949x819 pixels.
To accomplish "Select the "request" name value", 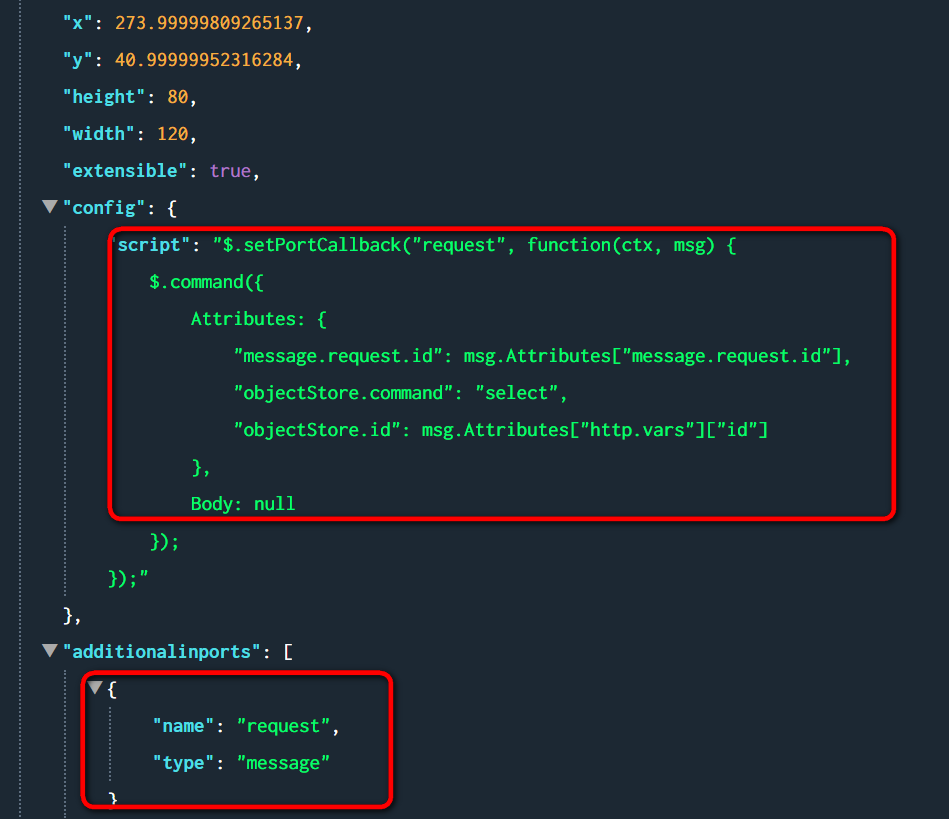I will point(284,726).
